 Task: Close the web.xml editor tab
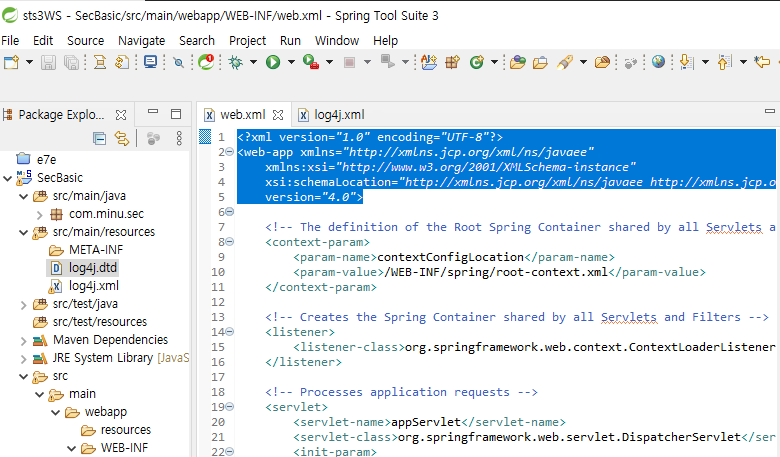pyautogui.click(x=278, y=115)
